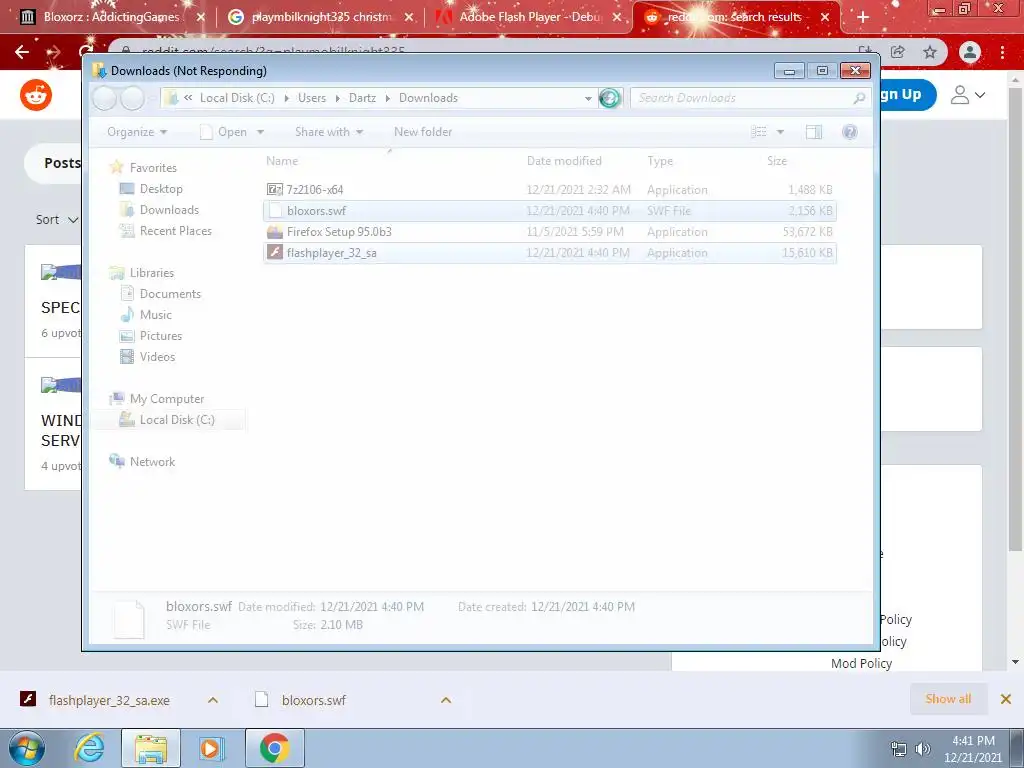The height and width of the screenshot is (768, 1024).
Task: Click the refresh button next to address bar
Action: pos(609,98)
